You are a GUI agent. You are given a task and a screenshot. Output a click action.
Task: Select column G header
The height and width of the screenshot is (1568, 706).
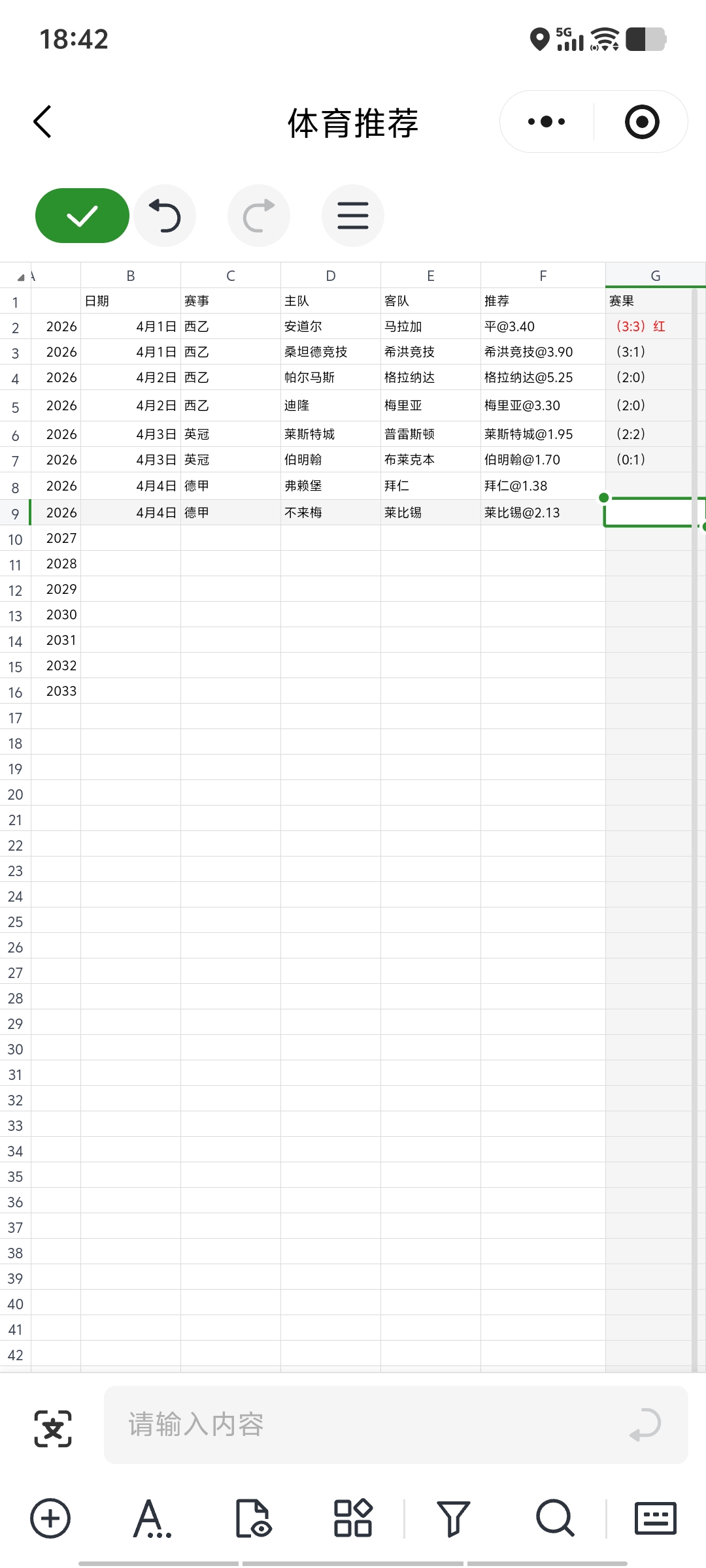pyautogui.click(x=655, y=276)
